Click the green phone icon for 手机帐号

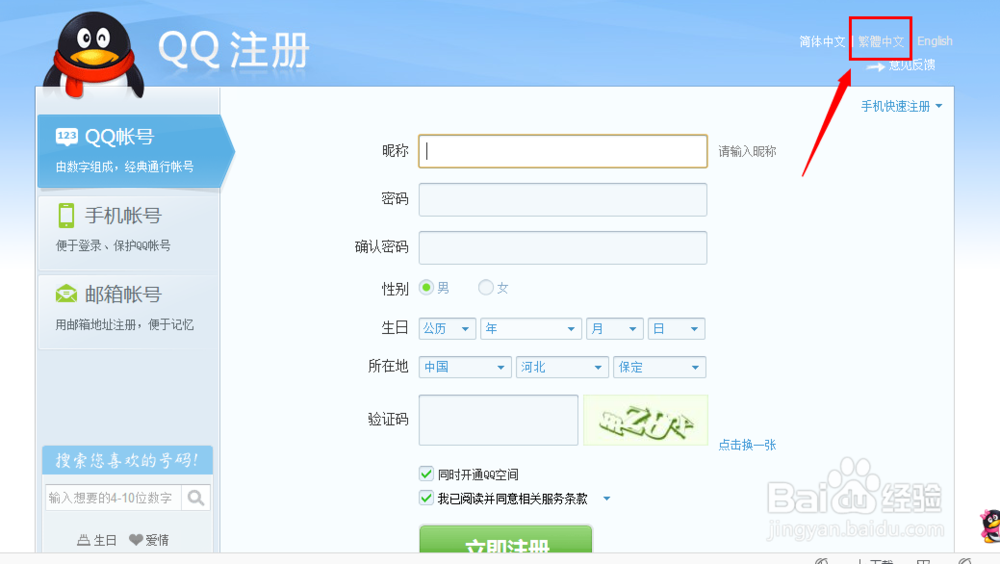[66, 216]
